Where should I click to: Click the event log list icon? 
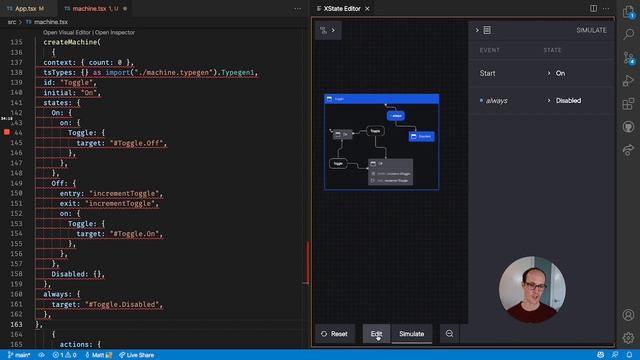[487, 30]
